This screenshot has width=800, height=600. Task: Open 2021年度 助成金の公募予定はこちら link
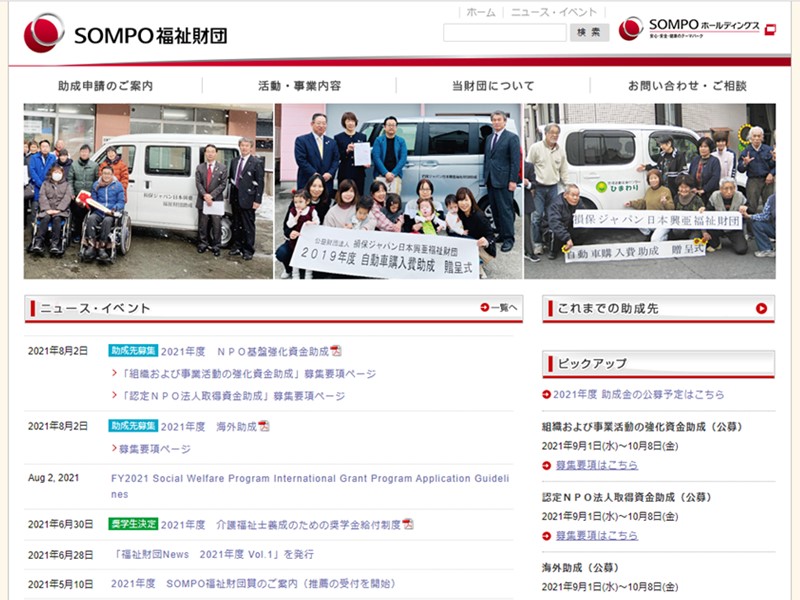point(638,394)
